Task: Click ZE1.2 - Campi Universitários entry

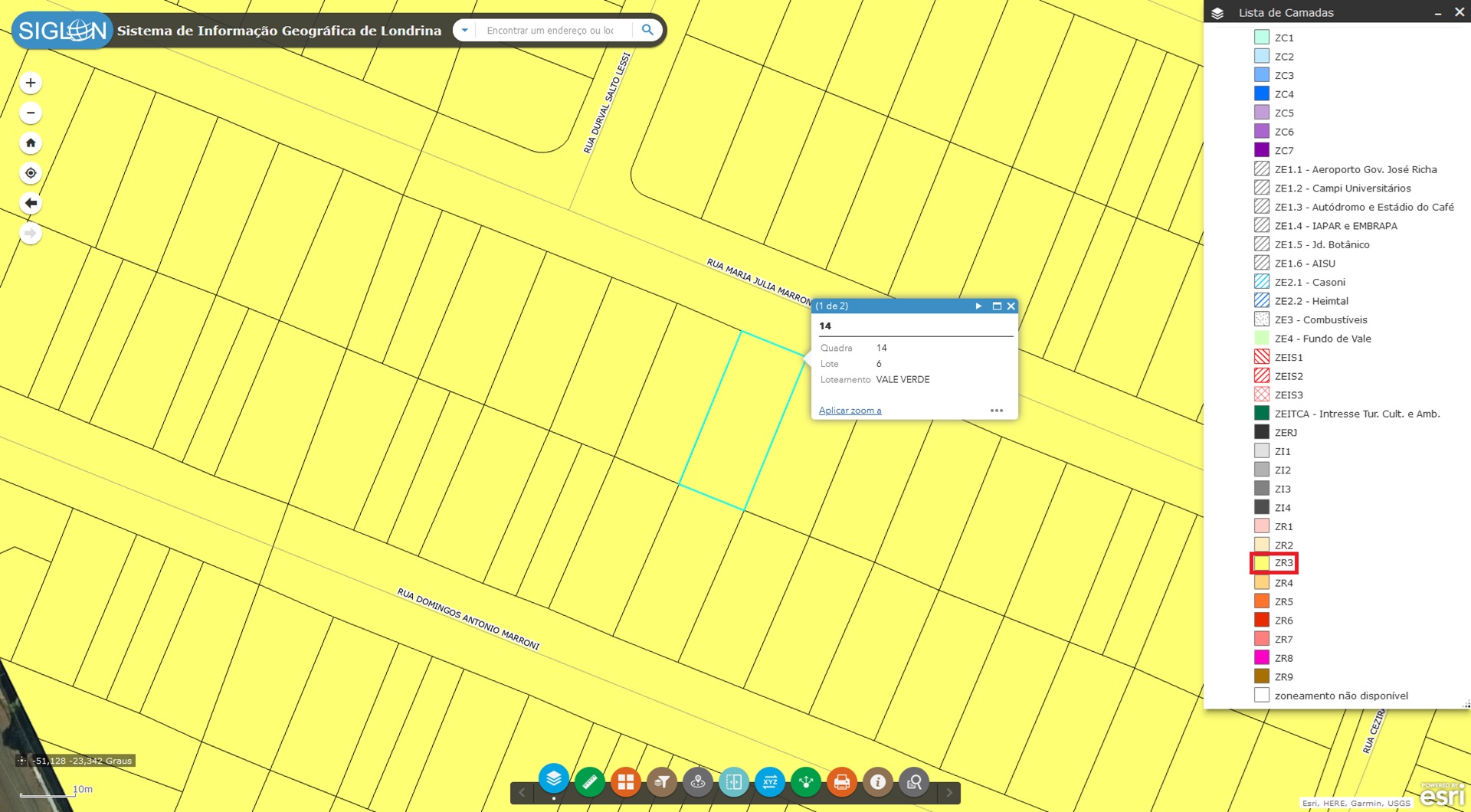Action: tap(1342, 188)
